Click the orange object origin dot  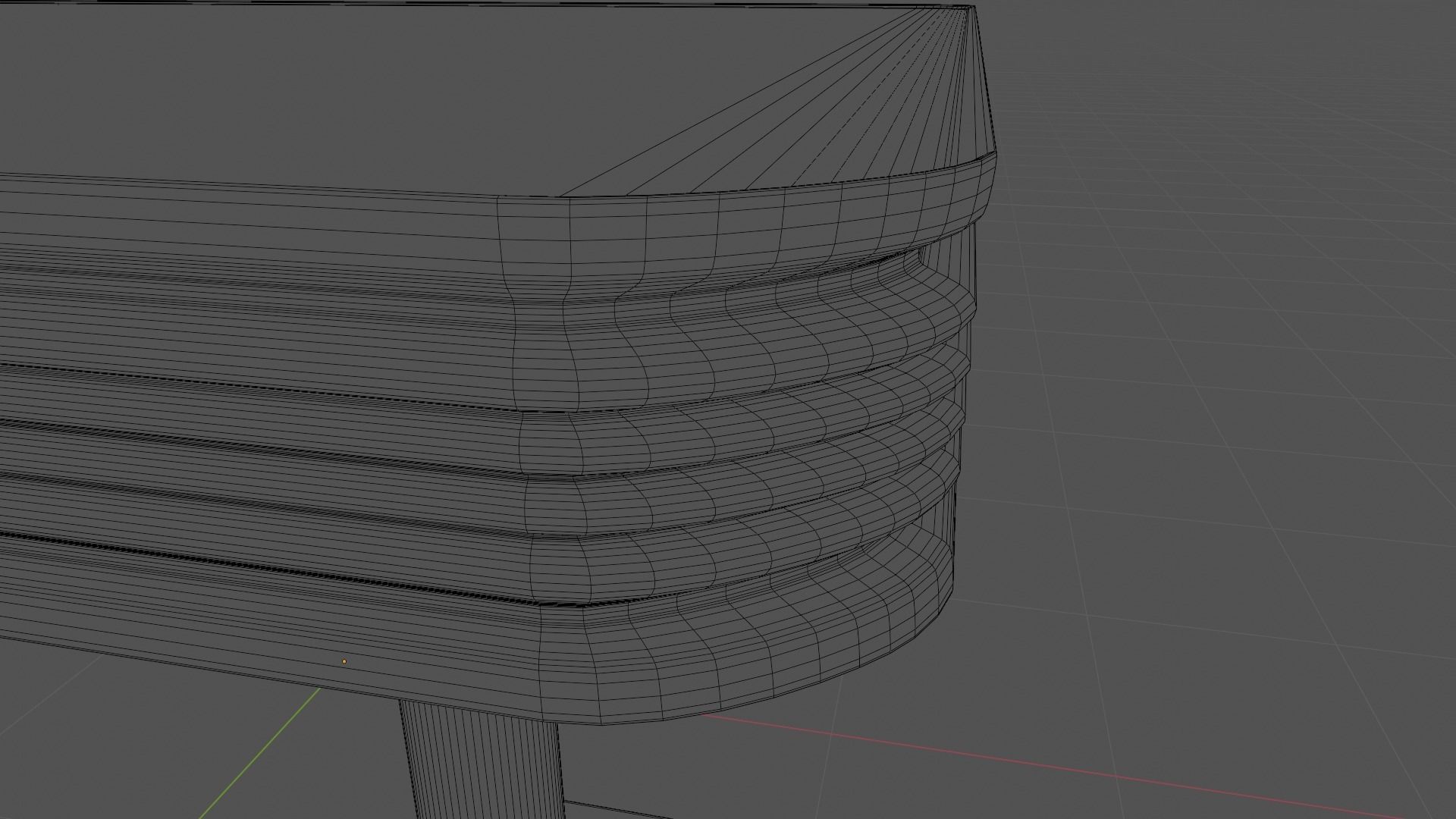pyautogui.click(x=344, y=661)
